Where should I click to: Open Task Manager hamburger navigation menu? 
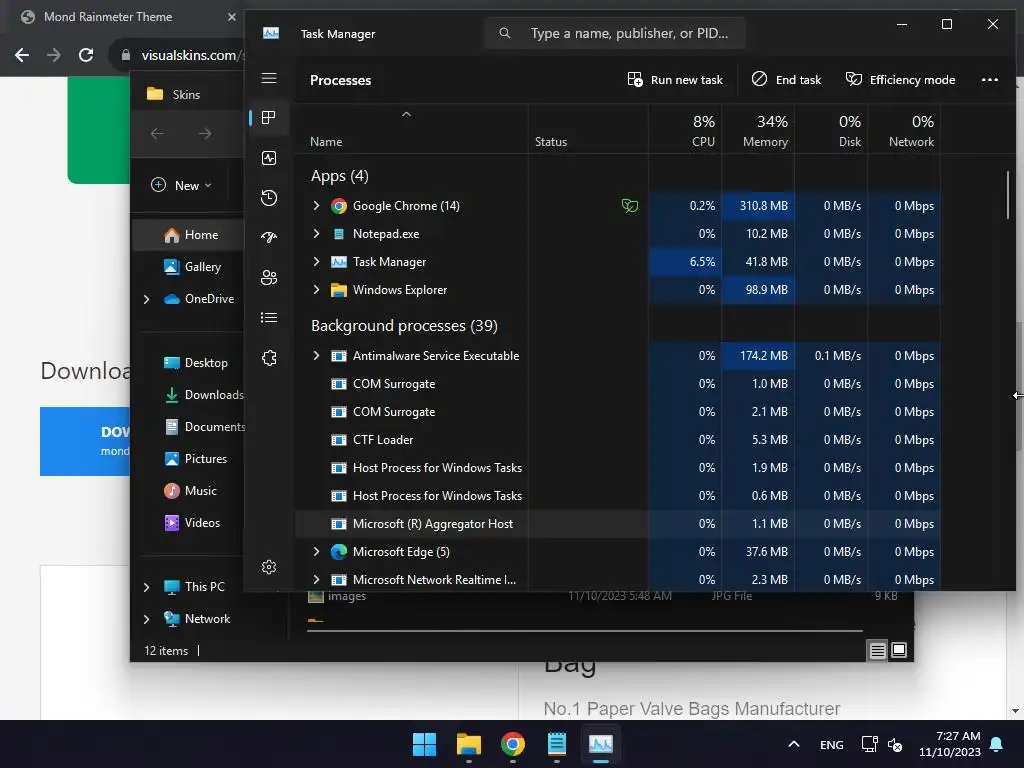[x=269, y=78]
